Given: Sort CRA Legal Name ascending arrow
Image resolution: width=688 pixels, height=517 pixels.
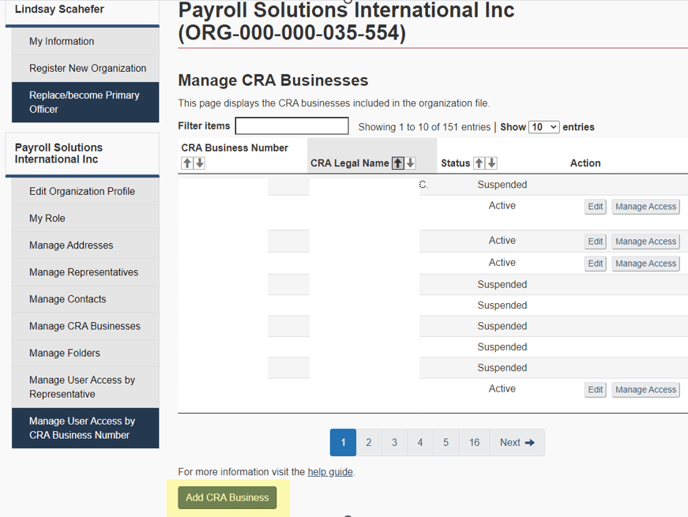Looking at the screenshot, I should (397, 163).
